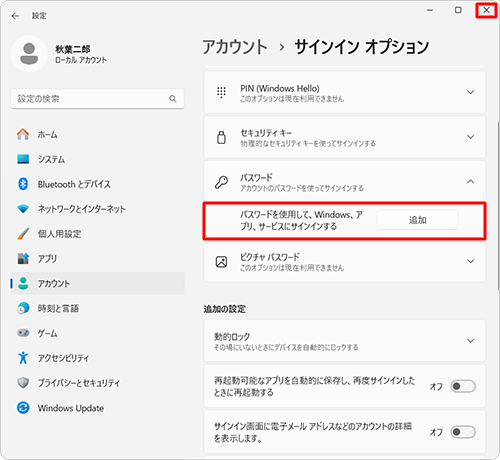Click the 追加 password button
The width and height of the screenshot is (500, 460).
(x=418, y=220)
